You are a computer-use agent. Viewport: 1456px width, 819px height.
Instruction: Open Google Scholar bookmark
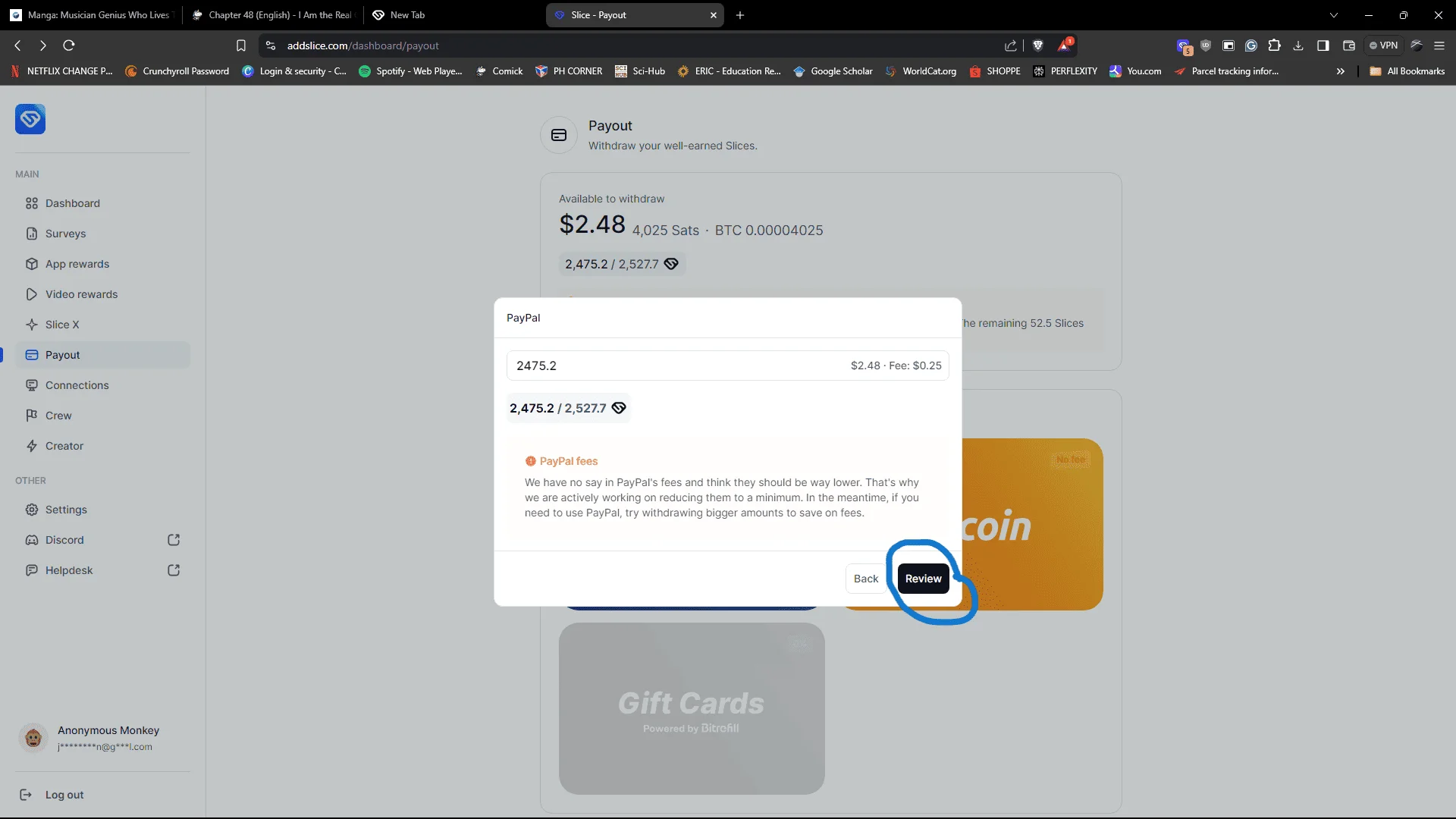(833, 71)
